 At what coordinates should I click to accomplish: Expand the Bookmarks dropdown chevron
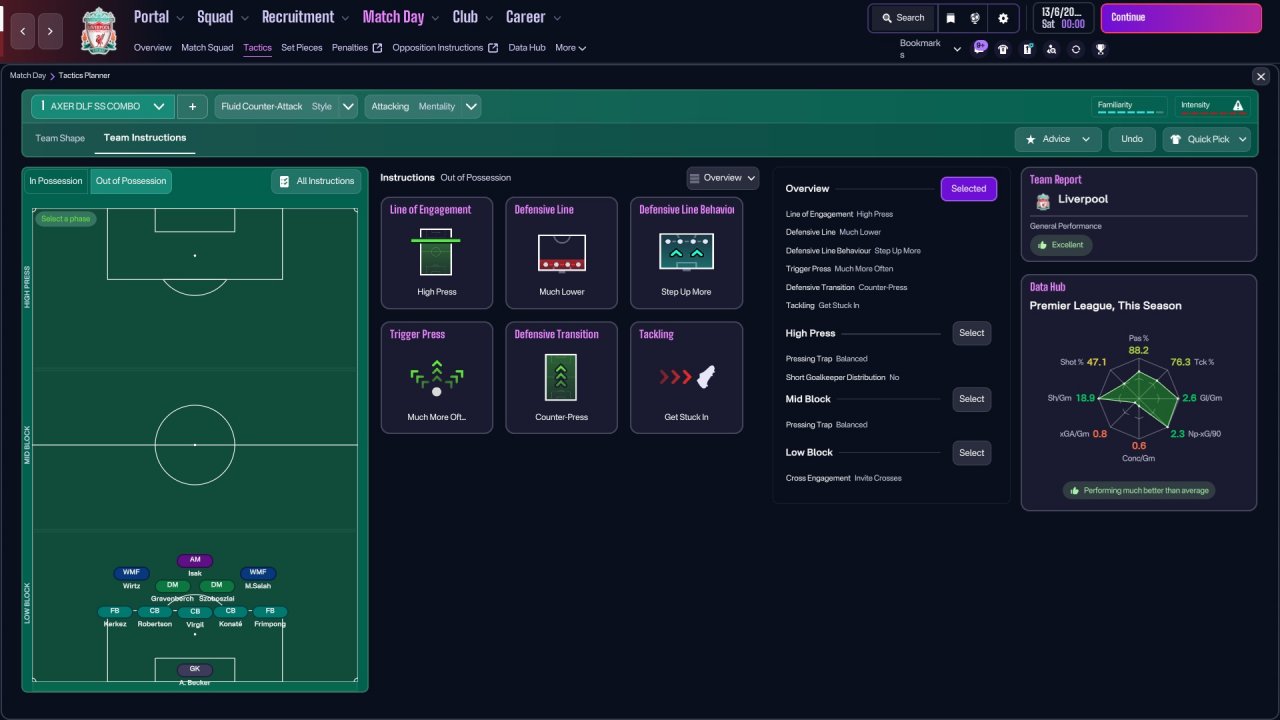pos(957,49)
